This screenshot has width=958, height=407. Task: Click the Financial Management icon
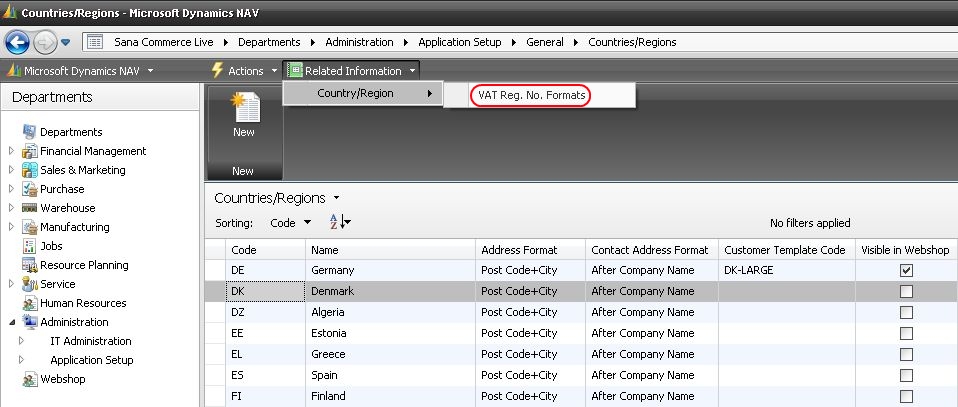[x=29, y=151]
